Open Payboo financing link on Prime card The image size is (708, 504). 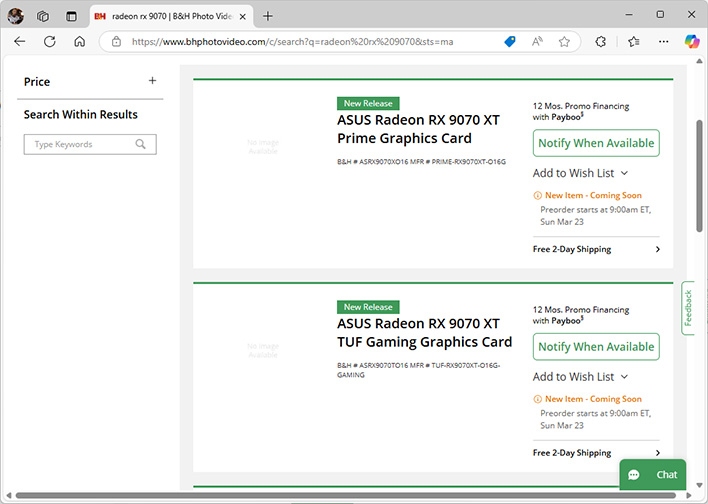click(566, 117)
